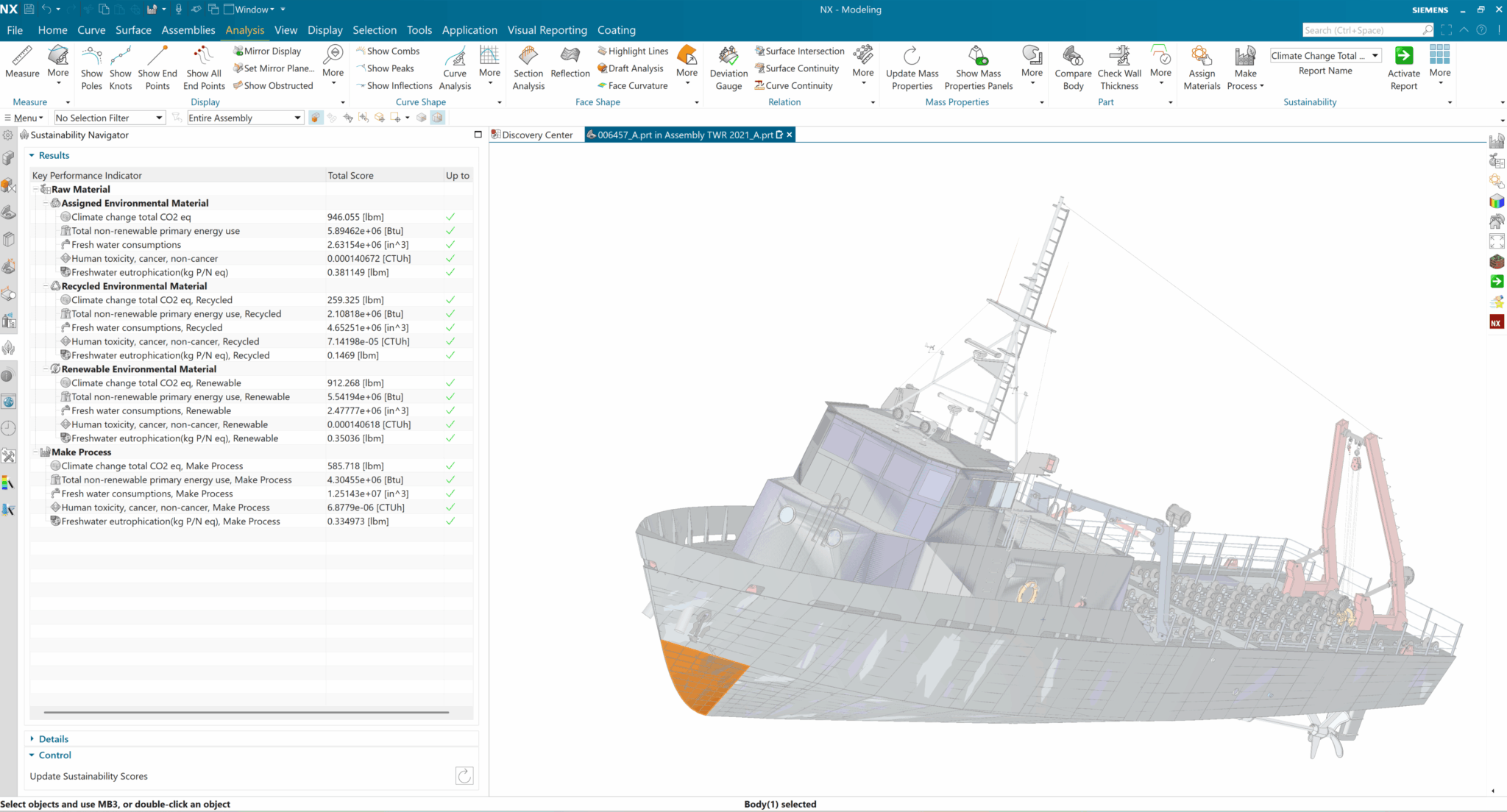Click the Show Poles icon
This screenshot has height=812, width=1507.
(91, 67)
